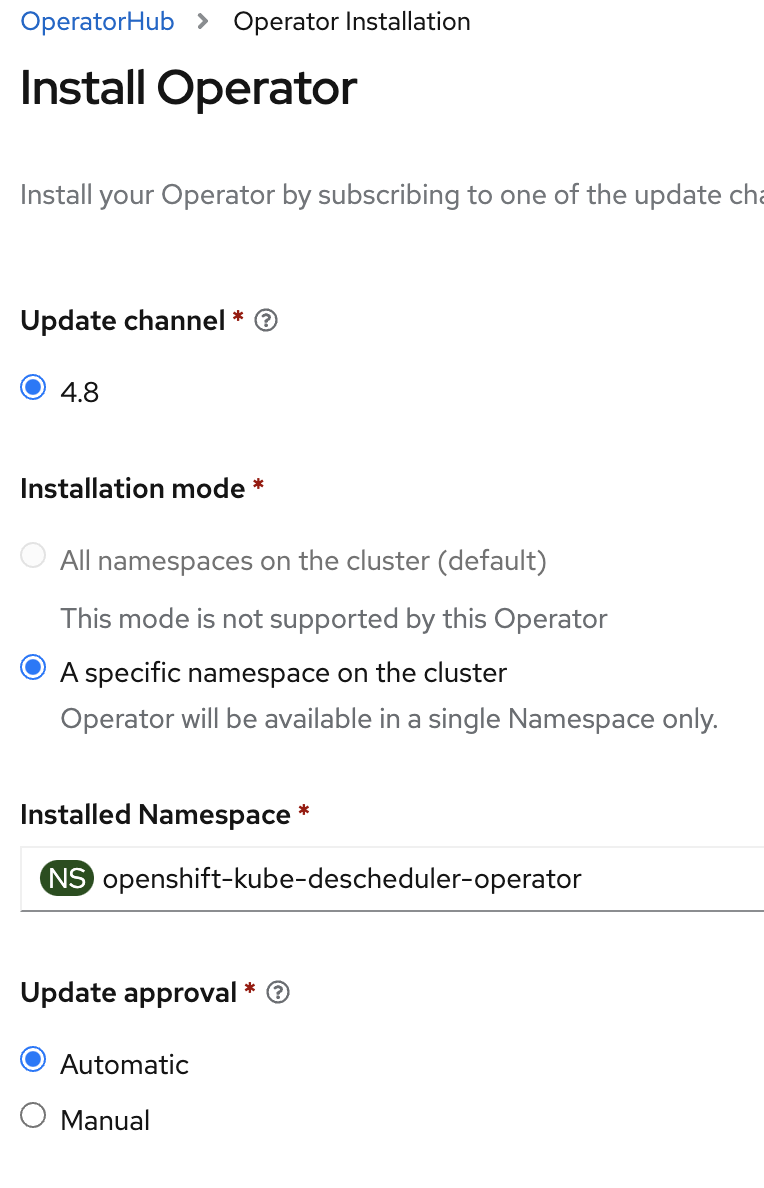Click the Operator Installation breadcrumb entry
The width and height of the screenshot is (764, 1188).
pyautogui.click(x=351, y=20)
